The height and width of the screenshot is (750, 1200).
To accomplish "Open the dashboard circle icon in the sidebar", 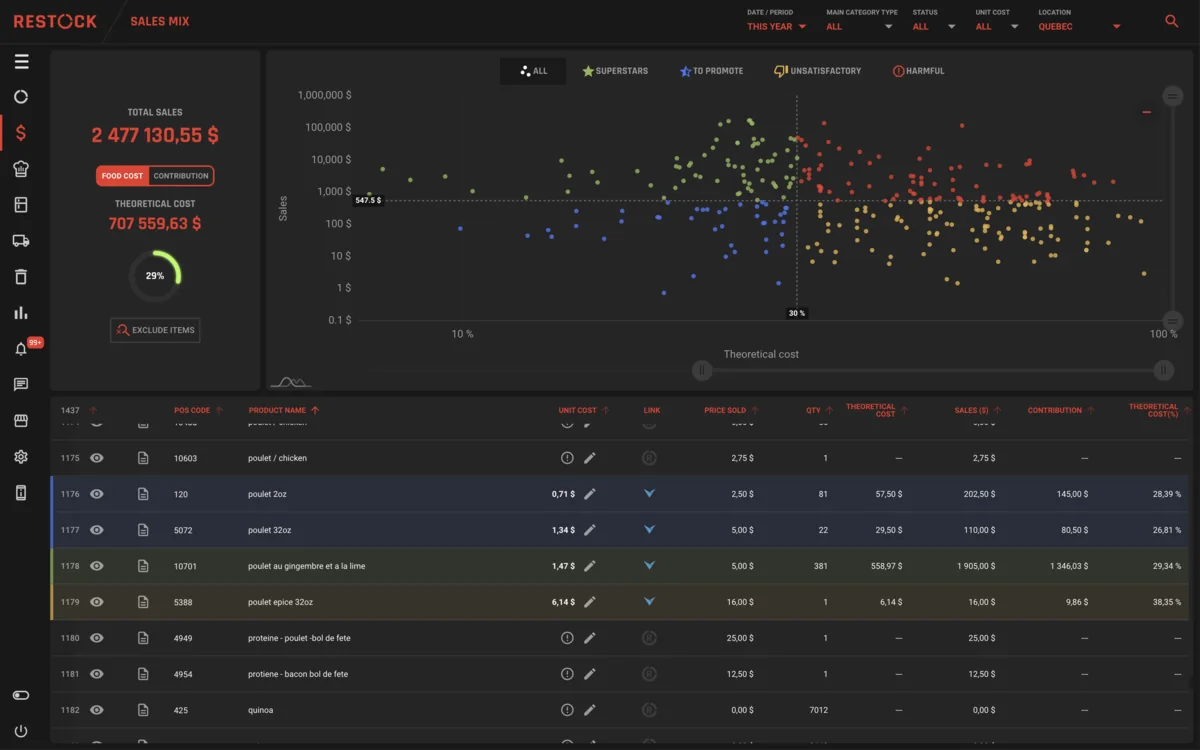I will coord(21,97).
